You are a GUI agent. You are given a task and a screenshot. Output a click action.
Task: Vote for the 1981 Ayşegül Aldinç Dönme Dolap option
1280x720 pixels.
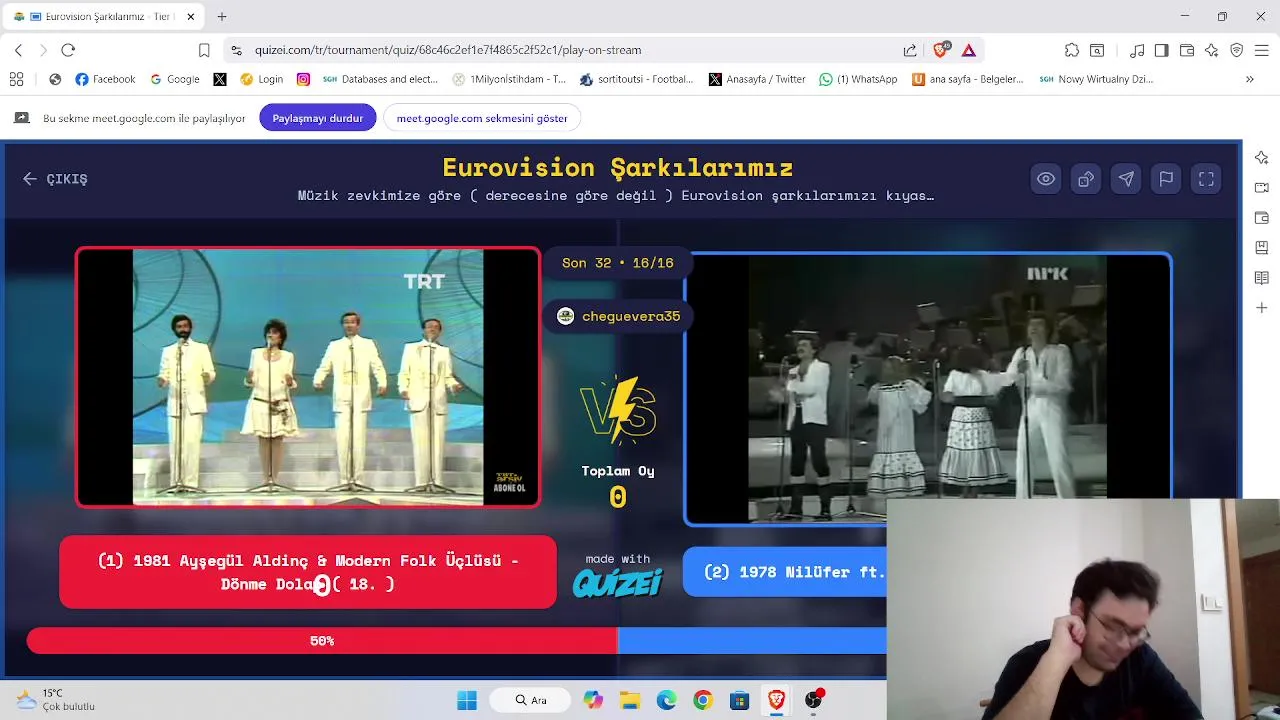[308, 572]
